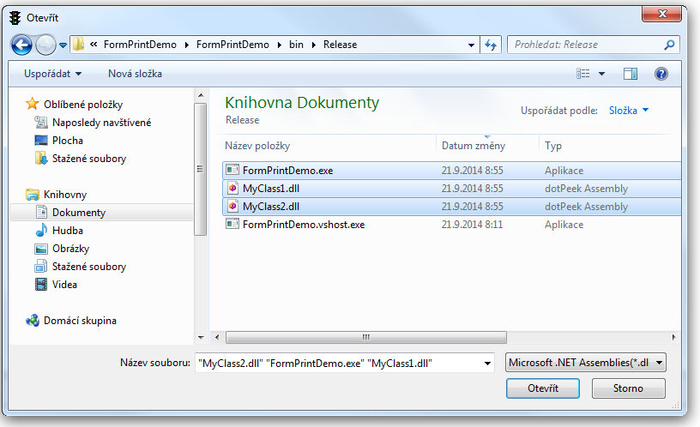The height and width of the screenshot is (427, 700).
Task: Click the Dokumenty document icon
Action: click(x=41, y=212)
